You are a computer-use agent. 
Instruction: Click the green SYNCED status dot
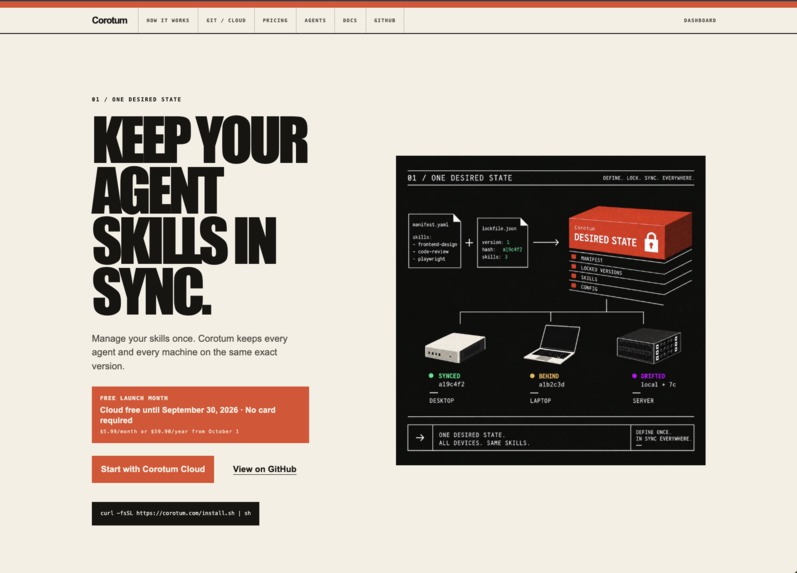431,376
